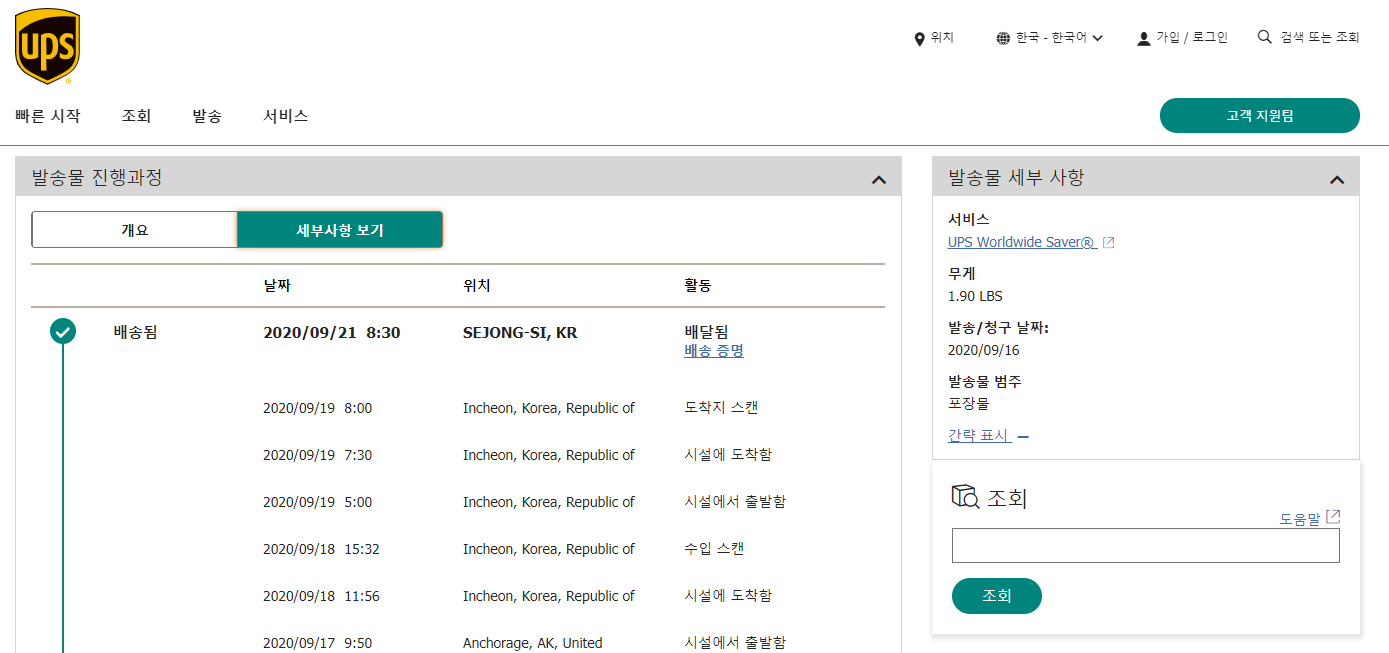
Task: Collapse the 발송물 진행과정 panel
Action: coord(879,180)
